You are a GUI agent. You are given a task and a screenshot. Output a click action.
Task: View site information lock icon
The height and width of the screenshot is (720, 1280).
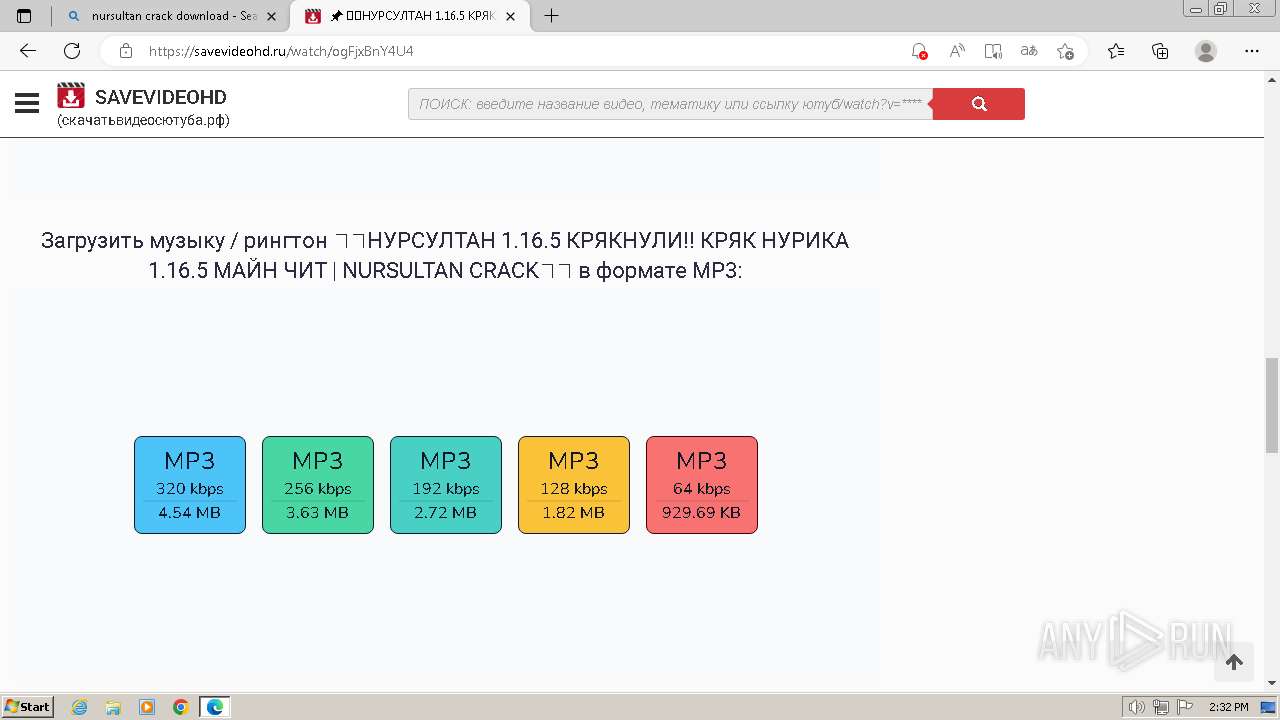(126, 51)
